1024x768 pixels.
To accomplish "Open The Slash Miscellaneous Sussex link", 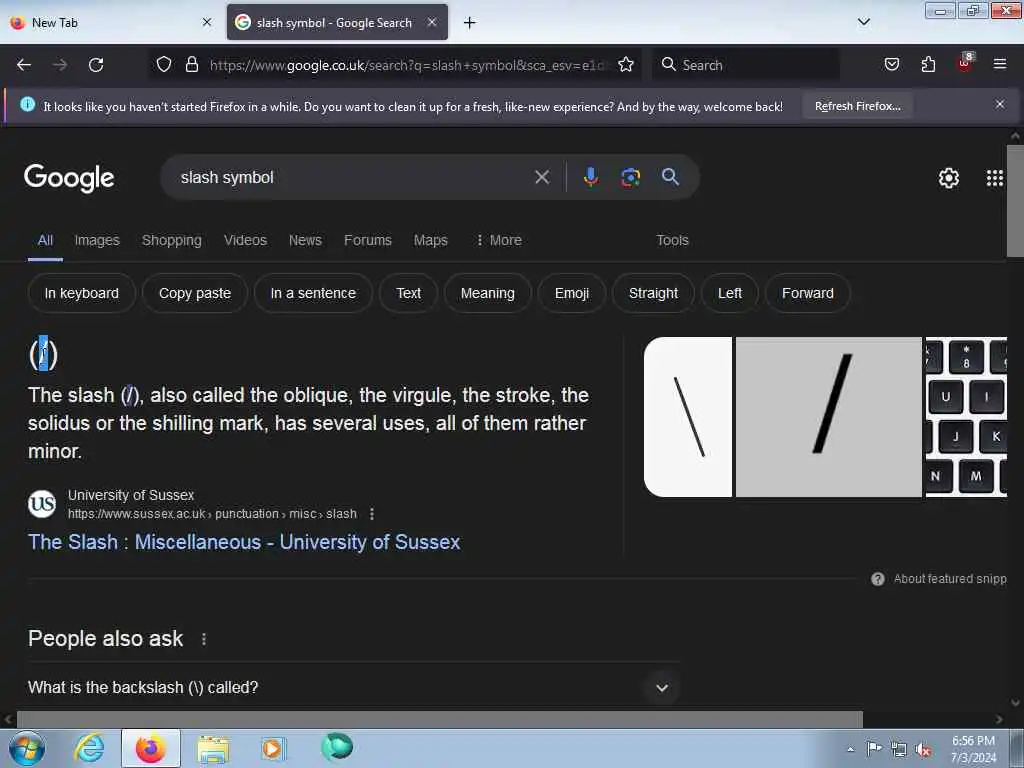I will point(244,542).
